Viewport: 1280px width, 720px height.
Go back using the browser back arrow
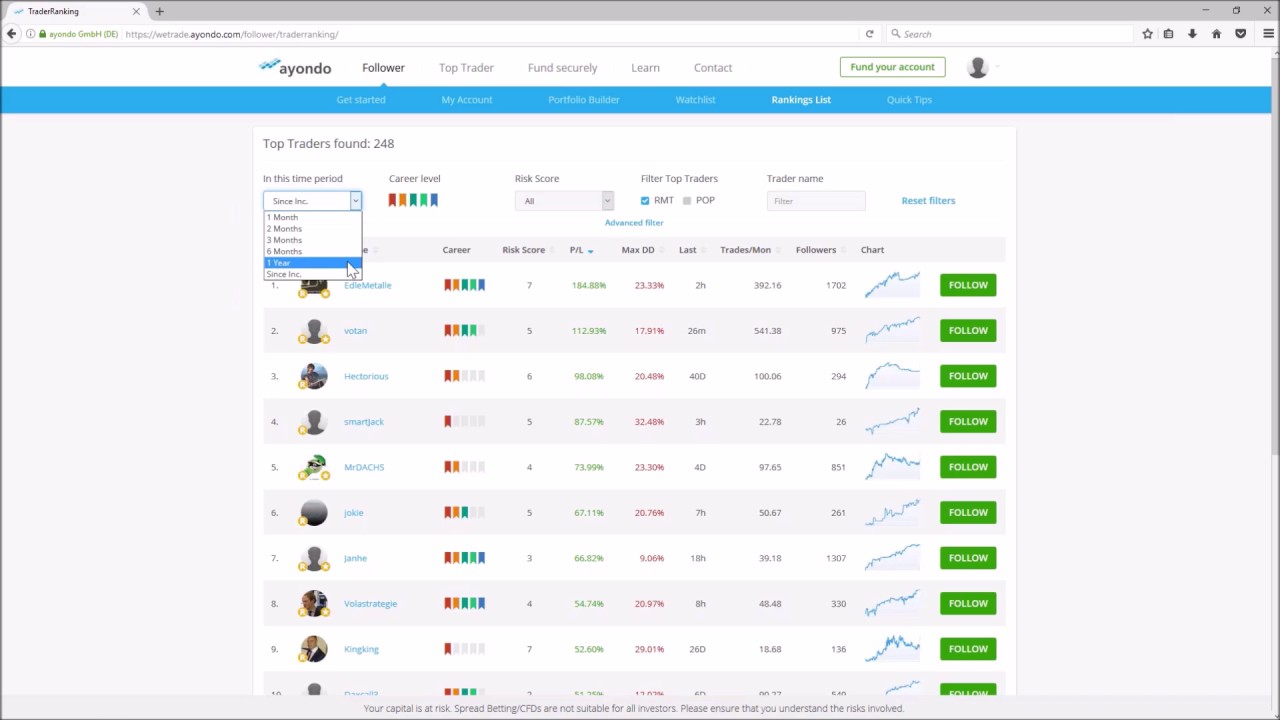[x=11, y=34]
